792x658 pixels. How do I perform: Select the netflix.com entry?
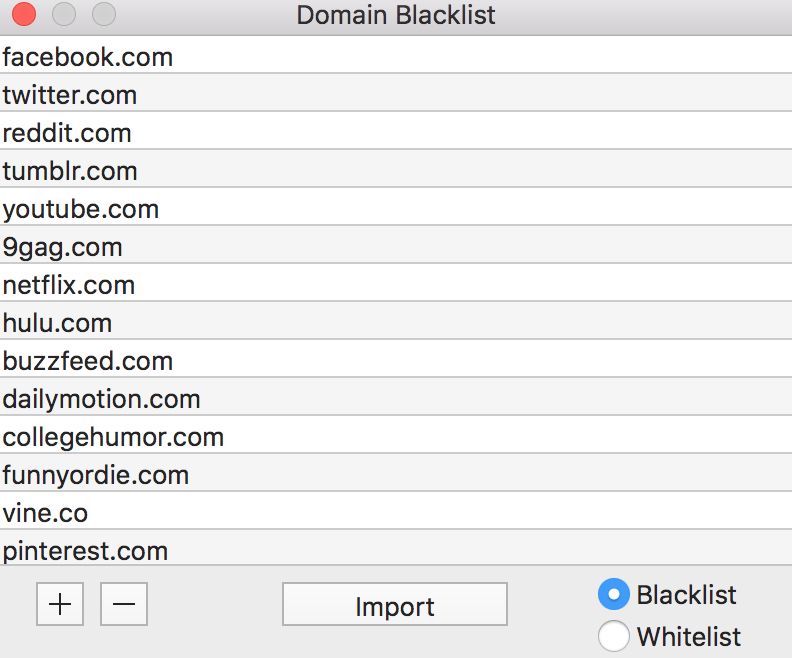(x=69, y=285)
